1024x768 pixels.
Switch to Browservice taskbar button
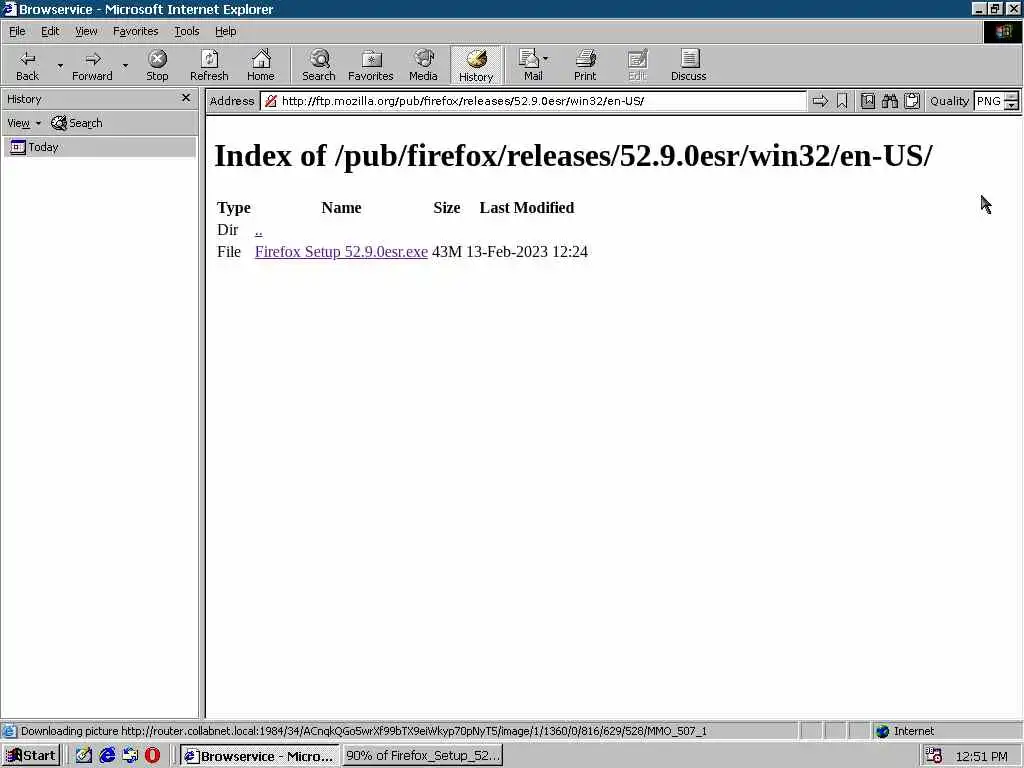pos(259,756)
